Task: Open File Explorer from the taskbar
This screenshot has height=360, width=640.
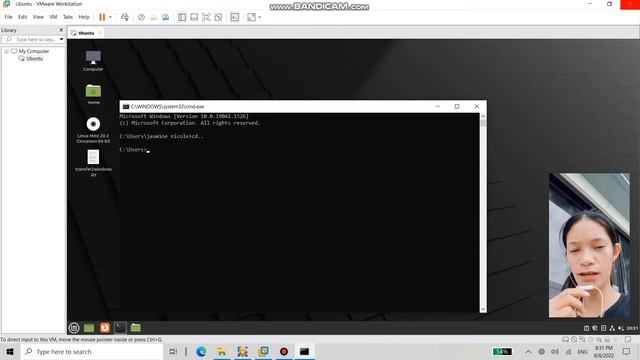Action: pos(222,351)
